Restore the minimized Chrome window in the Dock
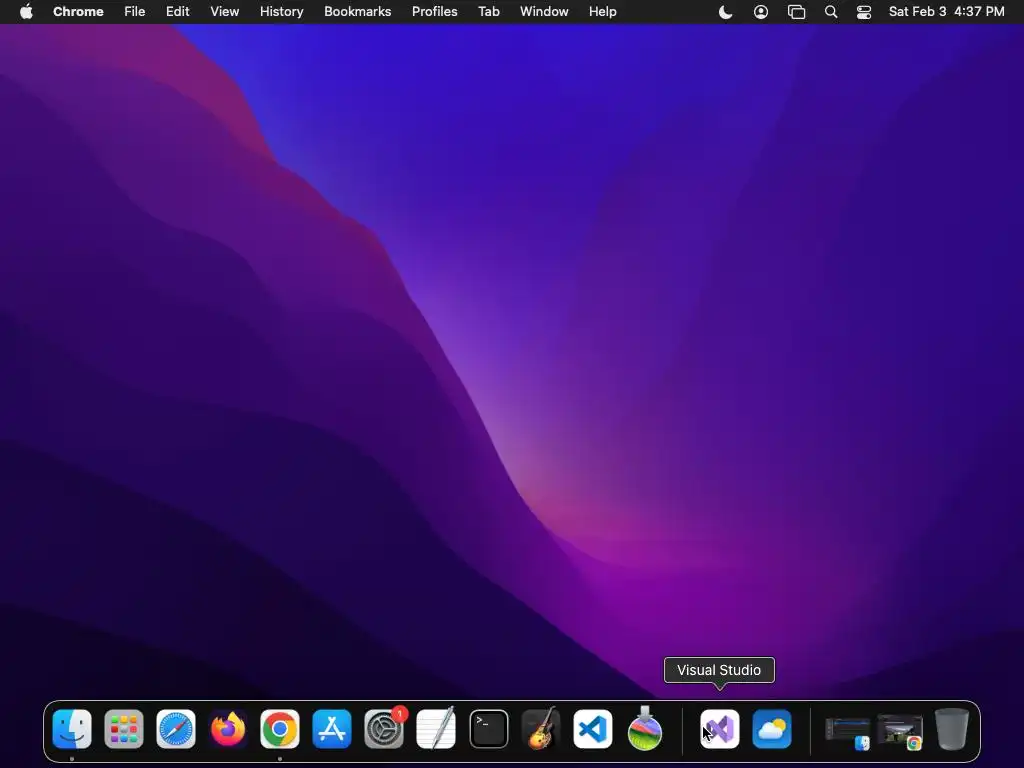Image resolution: width=1024 pixels, height=768 pixels. click(x=900, y=731)
